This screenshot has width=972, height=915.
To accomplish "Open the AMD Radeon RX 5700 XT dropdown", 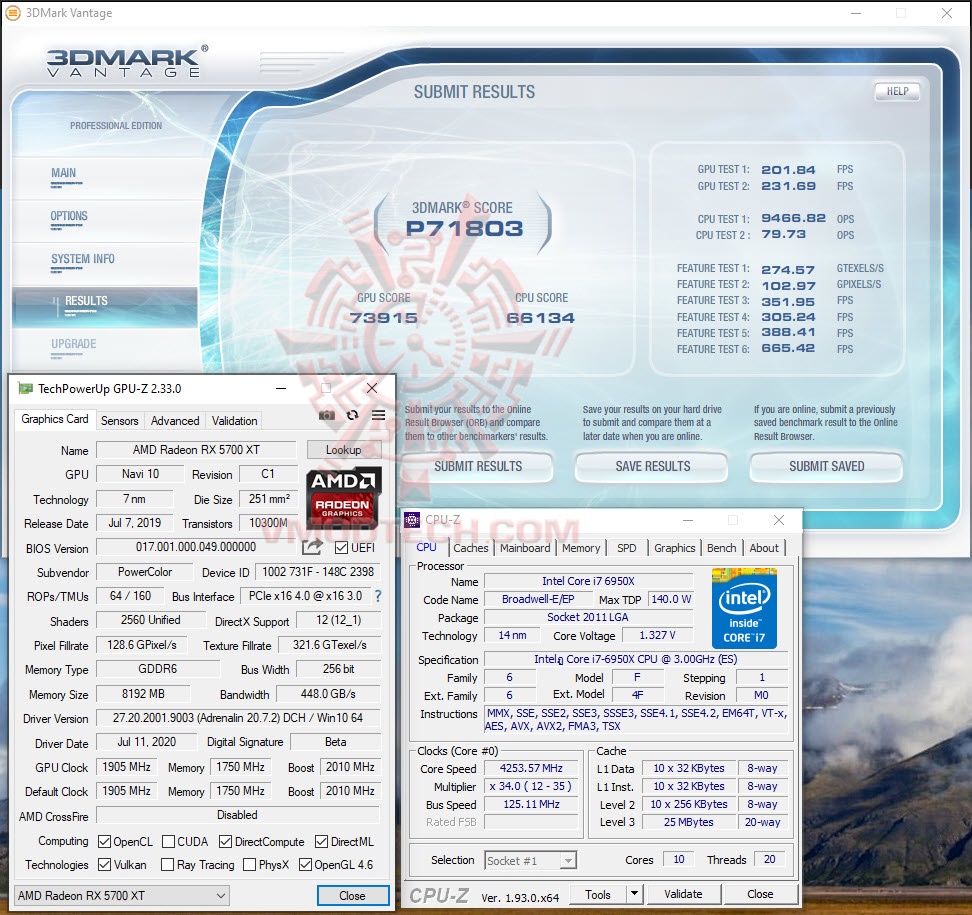I will [122, 896].
